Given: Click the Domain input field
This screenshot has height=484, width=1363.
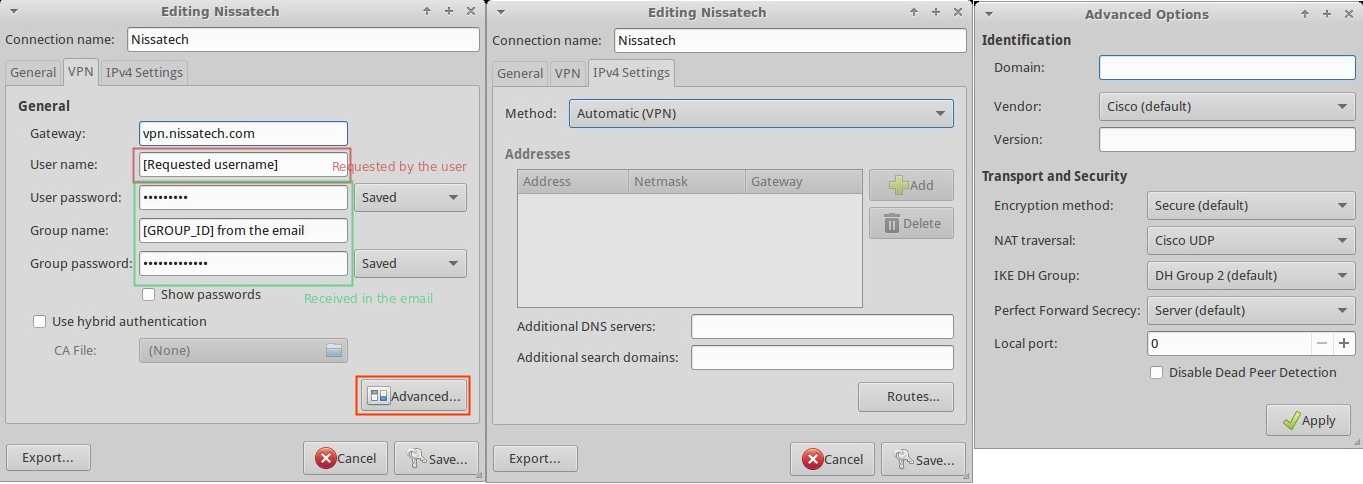Looking at the screenshot, I should pyautogui.click(x=1227, y=67).
